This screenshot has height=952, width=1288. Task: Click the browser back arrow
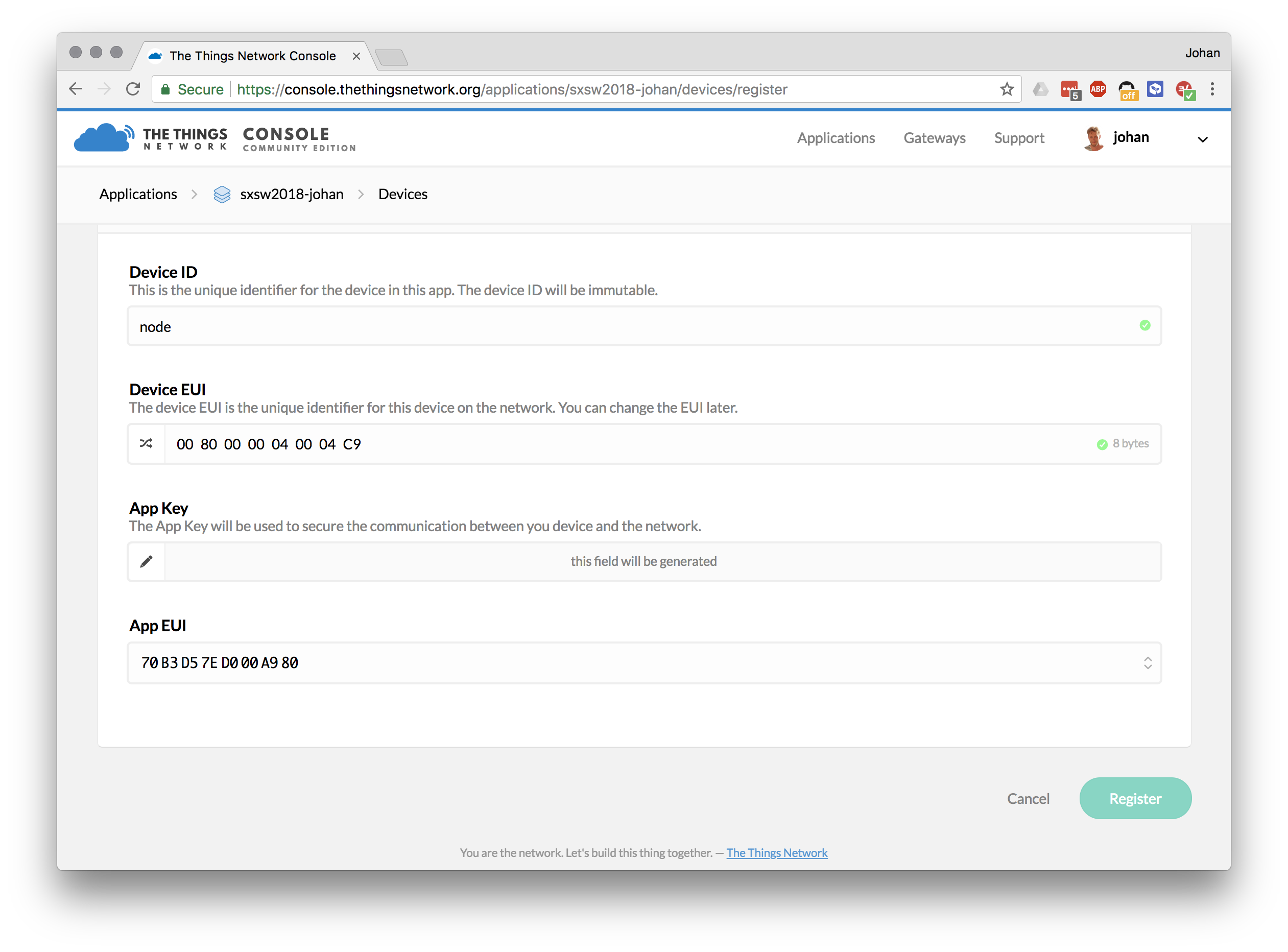coord(76,89)
